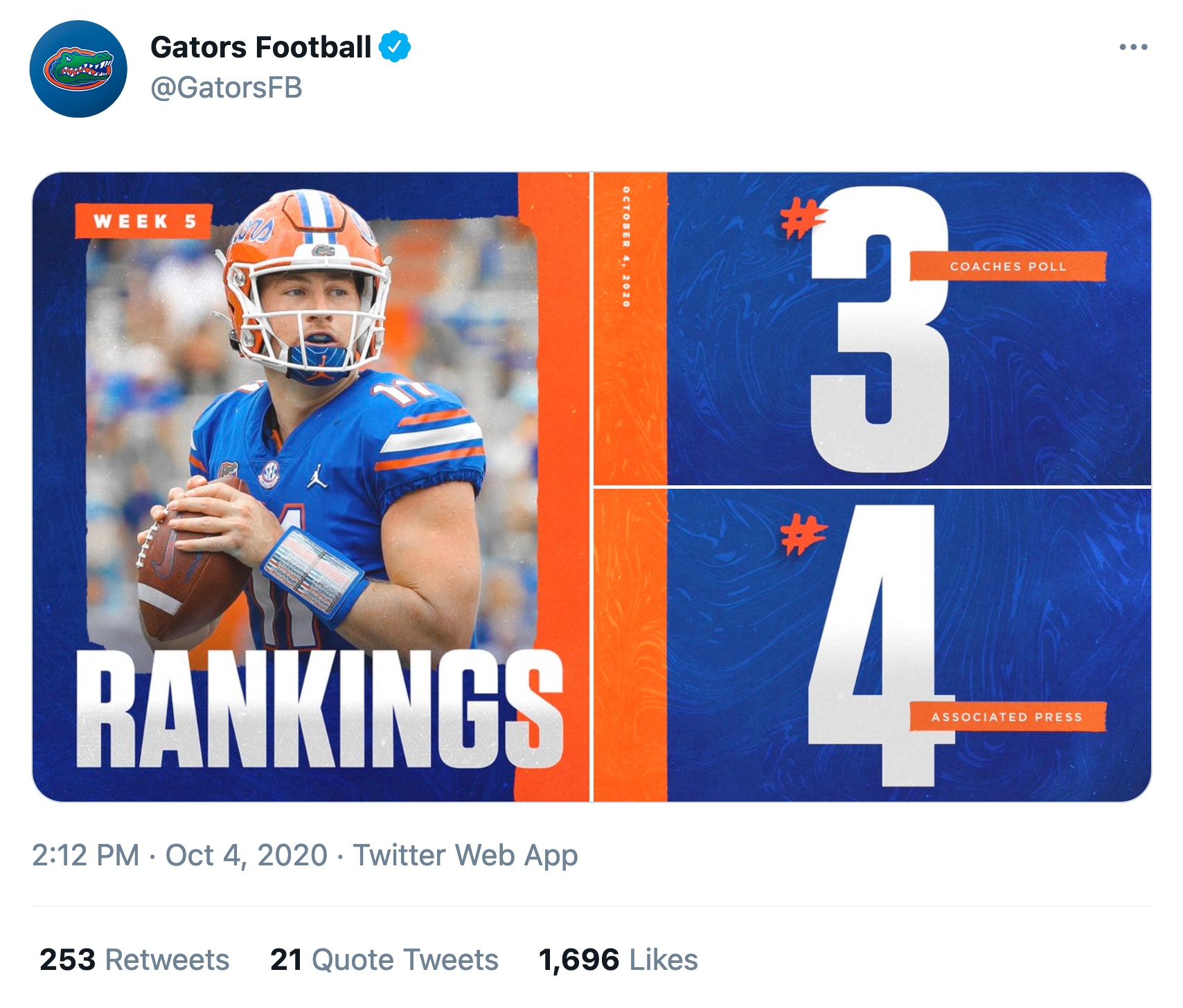Click the orange WEEK 5 label
1183x1008 pixels.
click(144, 222)
